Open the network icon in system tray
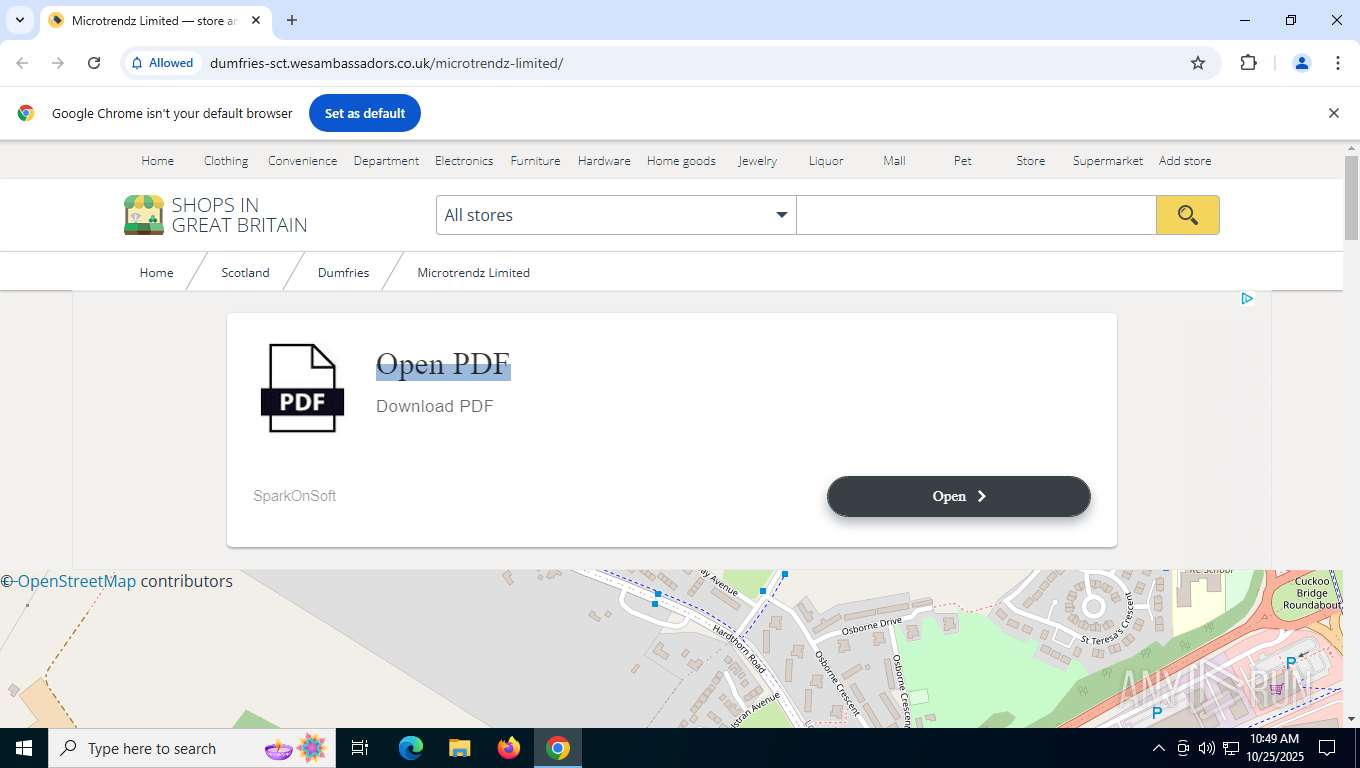Screen dimensions: 1360x768 click(x=1231, y=748)
